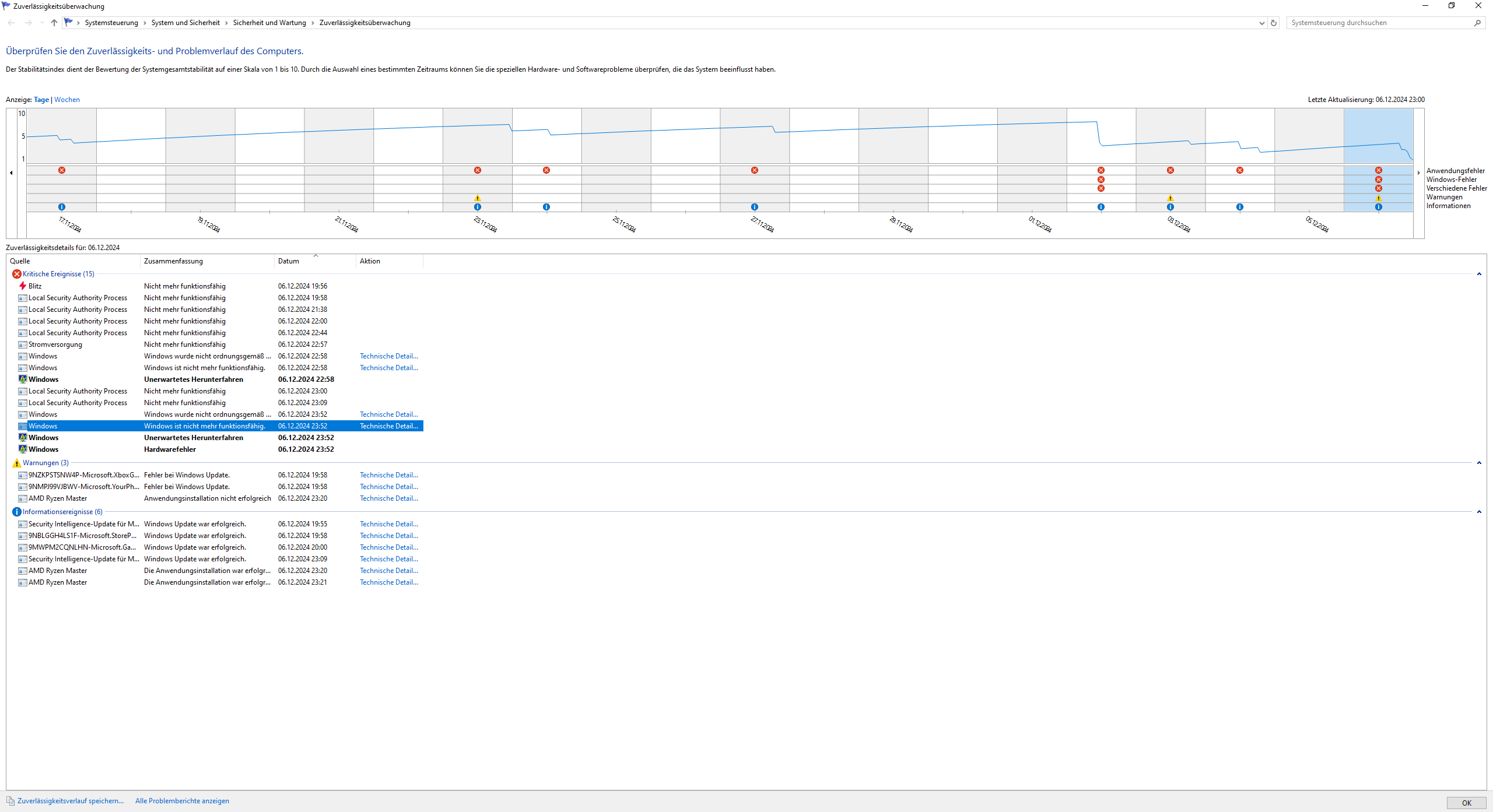Click the Informationsereignisse blue info icon
The width and height of the screenshot is (1493, 812).
[x=16, y=512]
